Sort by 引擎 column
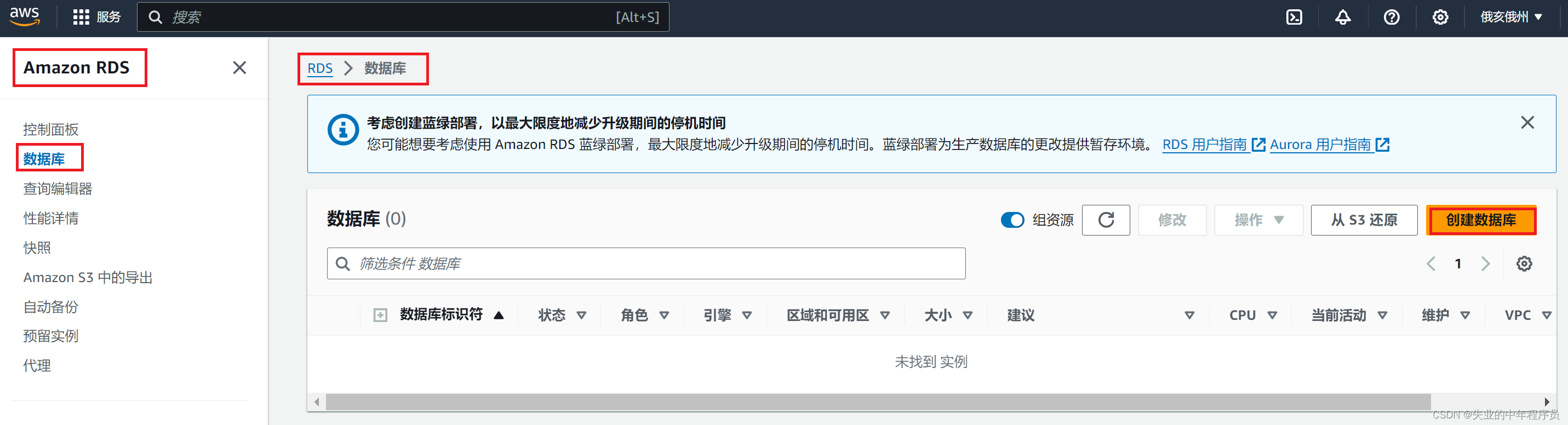1568x425 pixels. click(728, 315)
